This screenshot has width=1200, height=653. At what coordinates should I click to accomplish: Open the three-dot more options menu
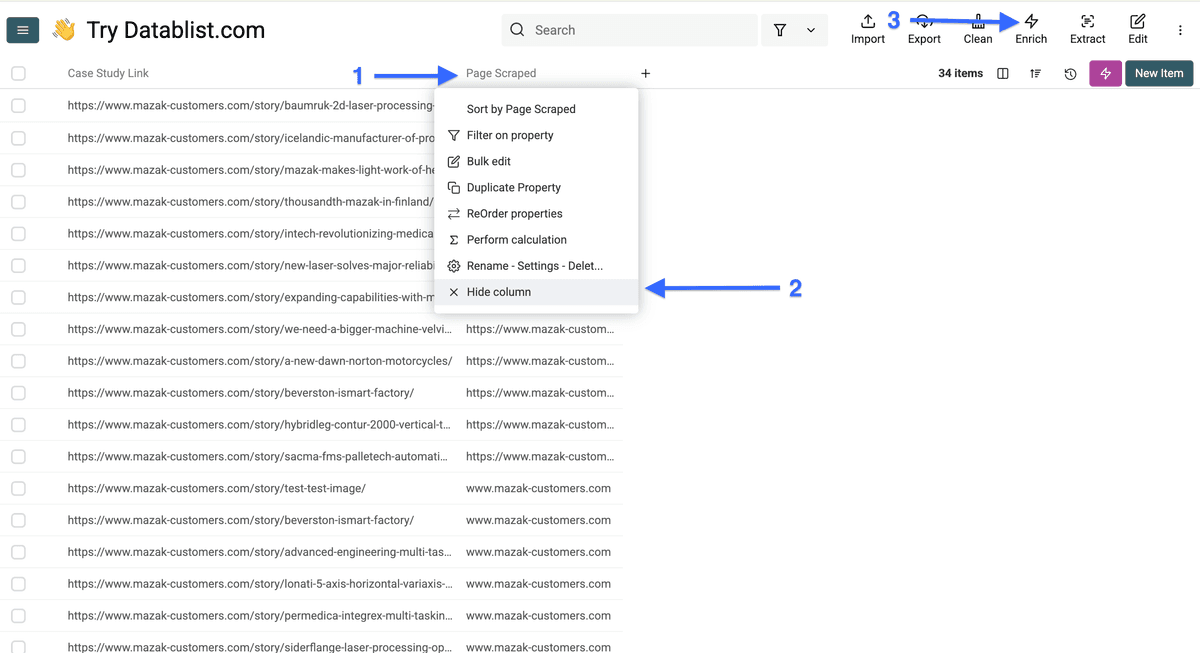click(1180, 30)
